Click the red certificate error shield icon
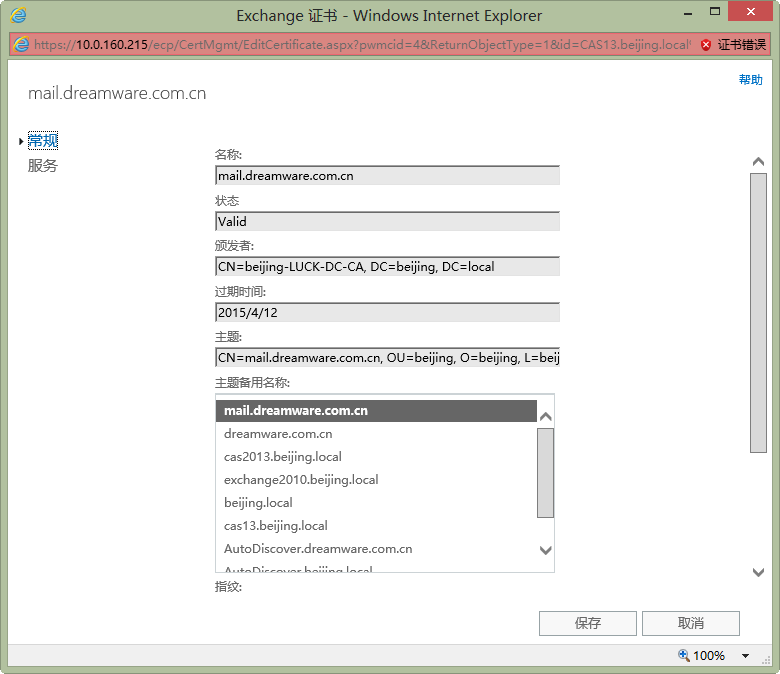Screen dimensions: 780x674 [x=705, y=45]
